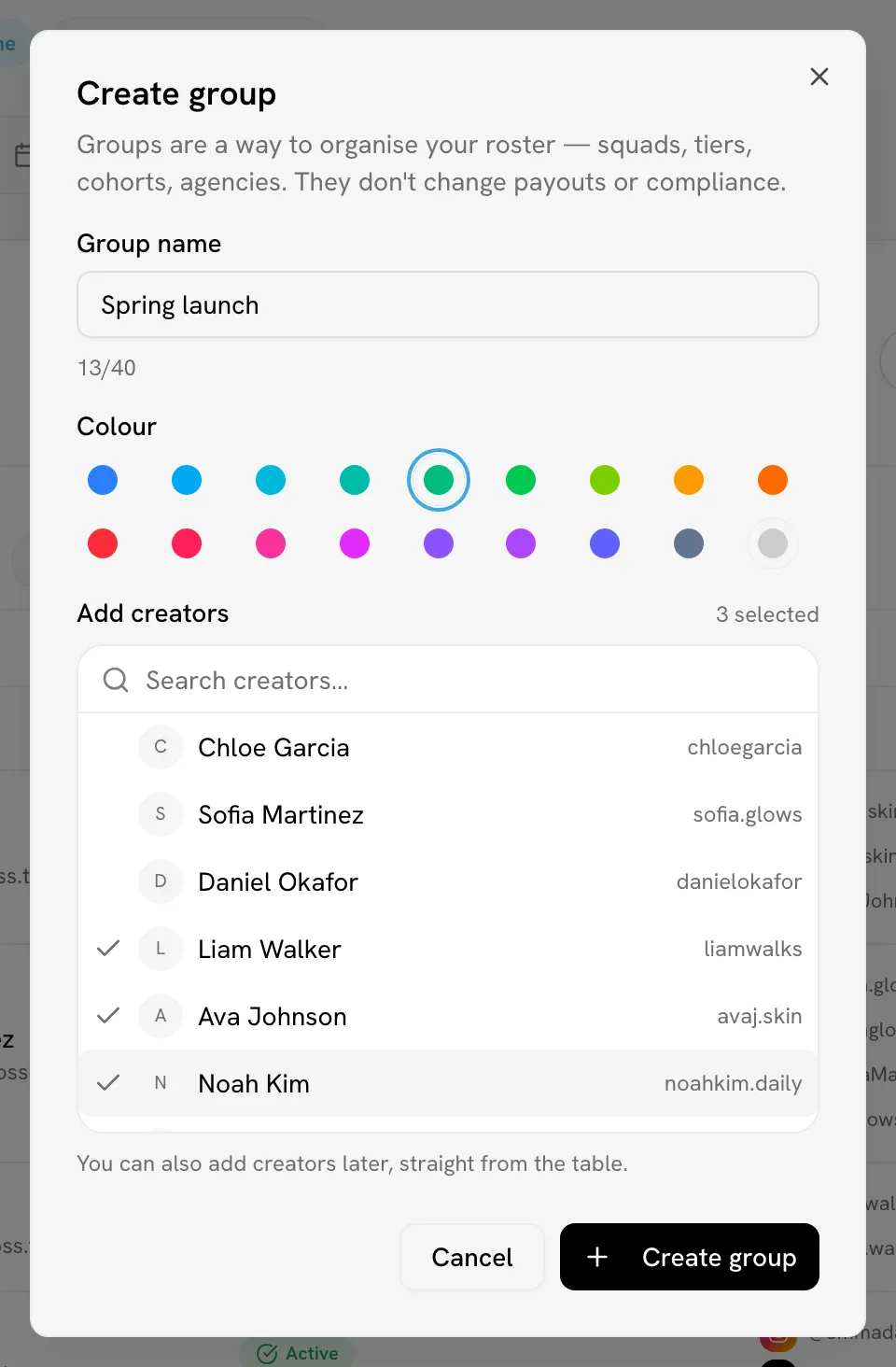Viewport: 896px width, 1367px height.
Task: Click the Active status badge behind the dialog
Action: click(298, 1353)
